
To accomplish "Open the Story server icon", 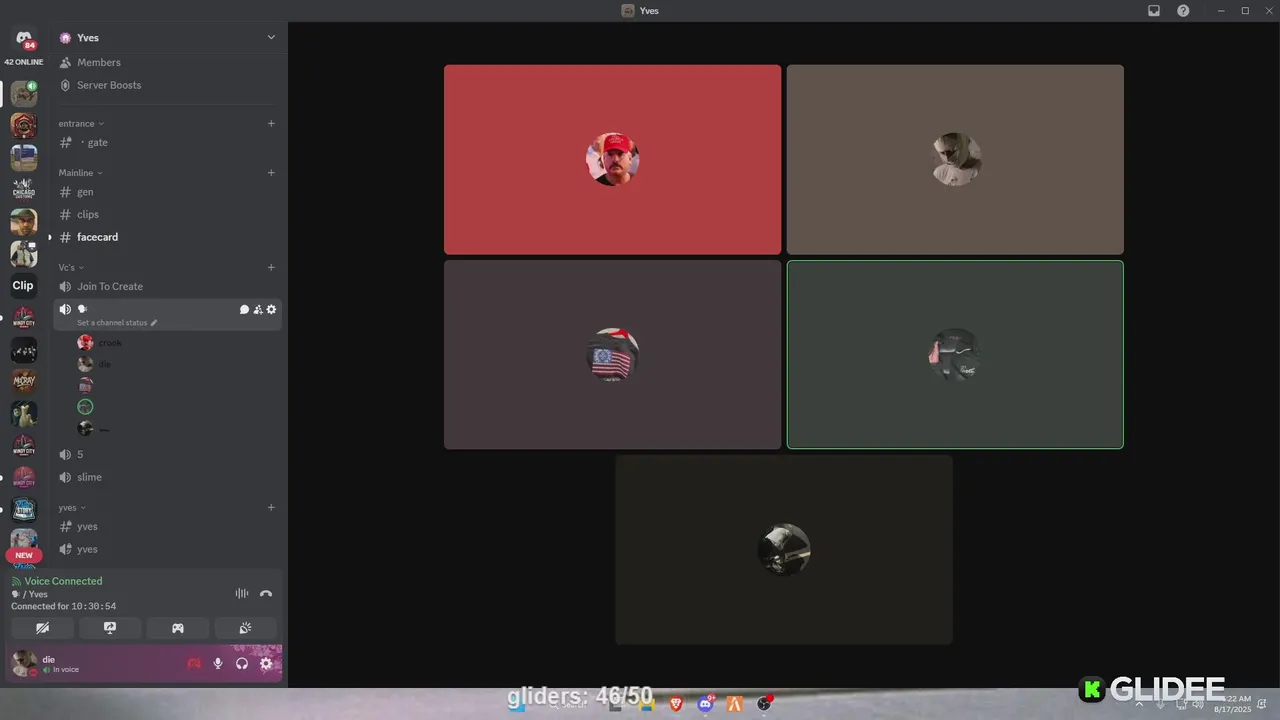I will (23, 509).
